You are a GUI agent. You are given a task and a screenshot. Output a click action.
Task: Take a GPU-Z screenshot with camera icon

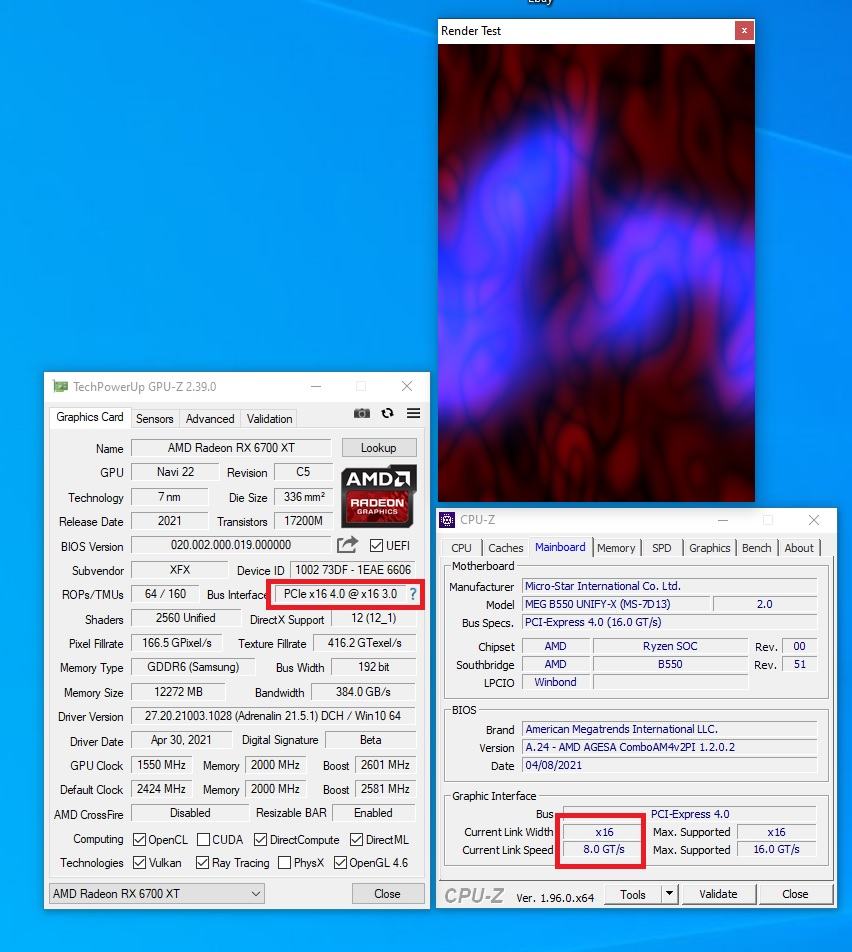(x=362, y=413)
